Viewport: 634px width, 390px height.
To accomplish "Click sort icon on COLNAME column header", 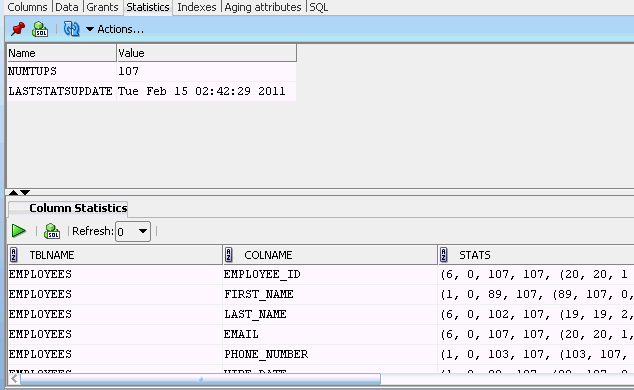I will (x=228, y=255).
